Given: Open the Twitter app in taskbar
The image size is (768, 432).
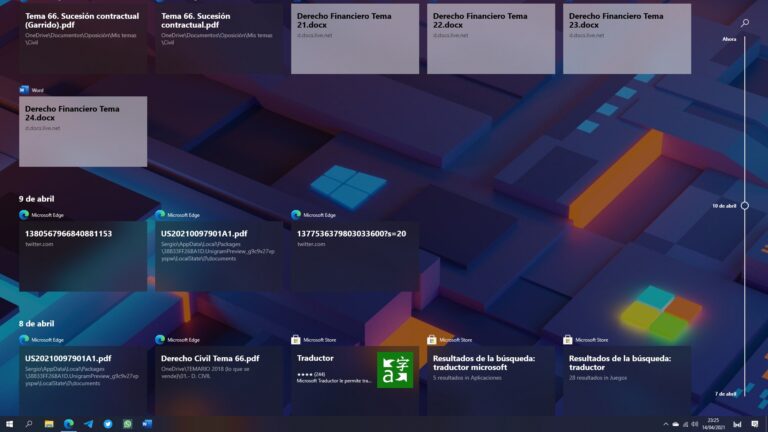Looking at the screenshot, I should [108, 424].
